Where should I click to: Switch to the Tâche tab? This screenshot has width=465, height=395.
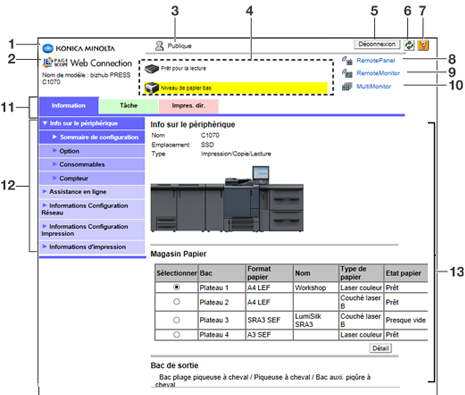click(x=129, y=106)
